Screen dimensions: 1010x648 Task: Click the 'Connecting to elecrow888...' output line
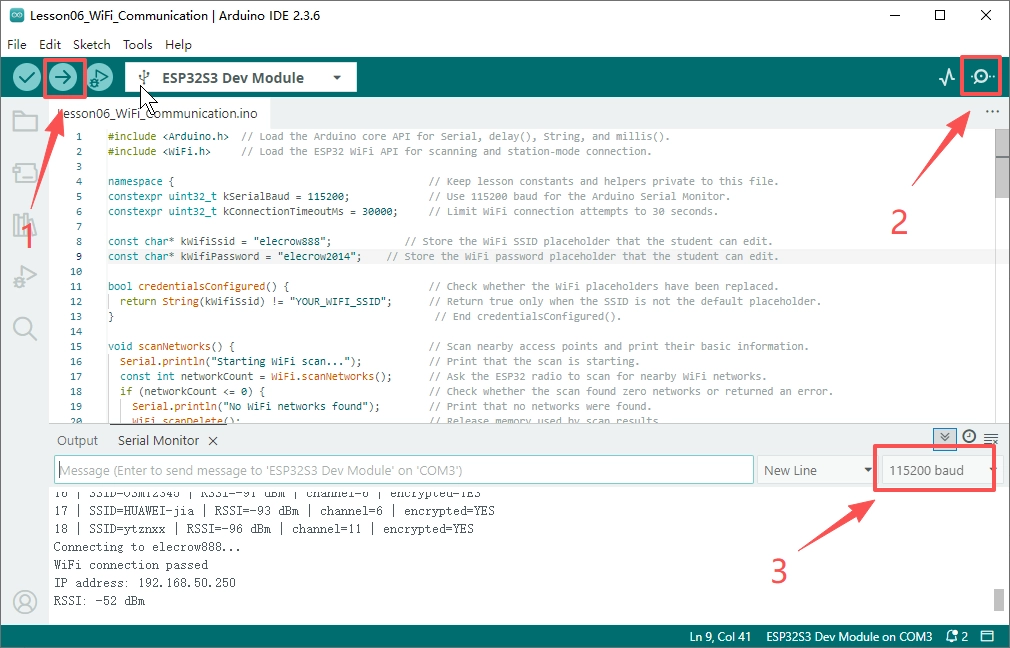(x=147, y=547)
